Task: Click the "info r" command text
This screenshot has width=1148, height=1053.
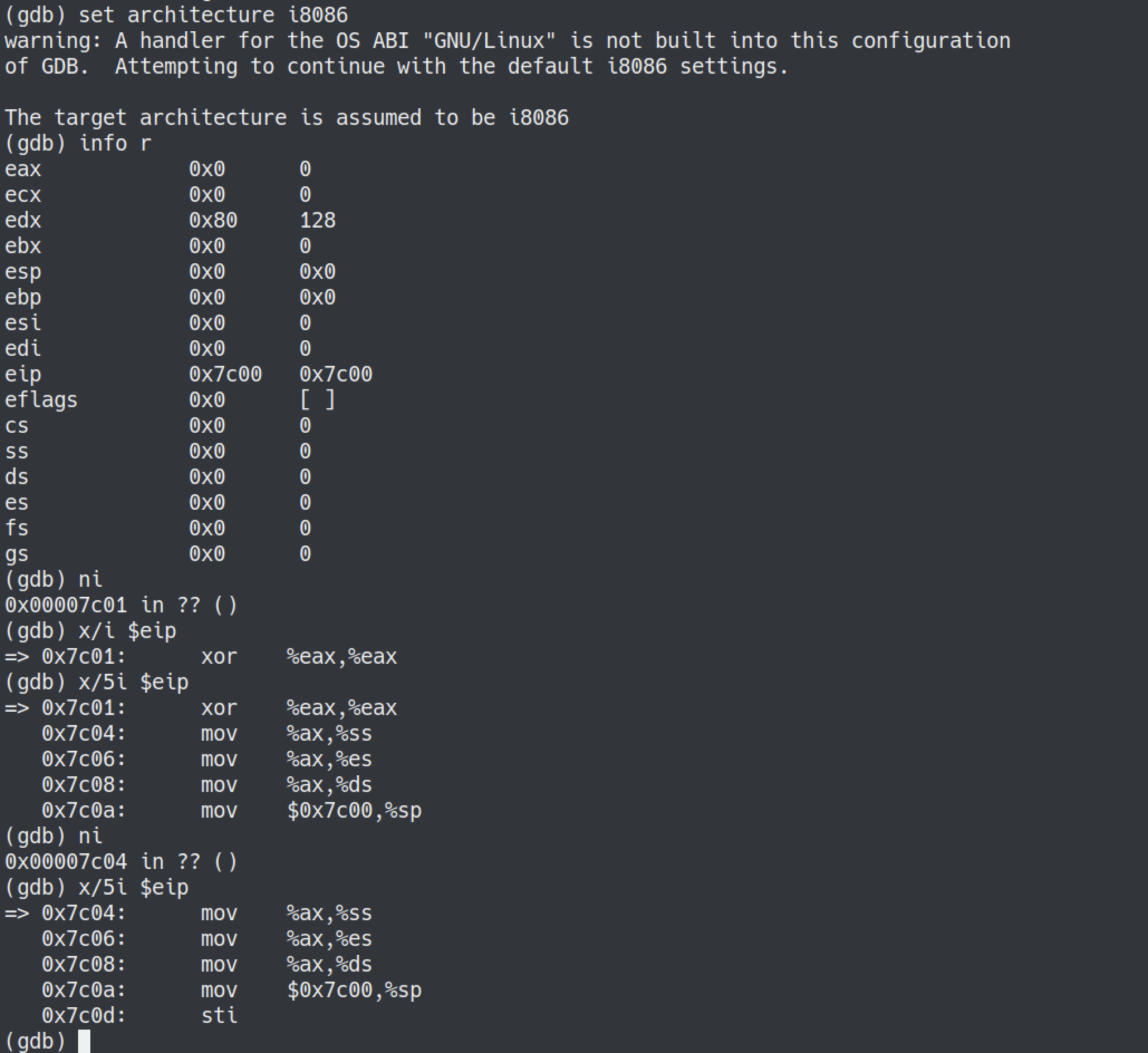Action: point(114,143)
